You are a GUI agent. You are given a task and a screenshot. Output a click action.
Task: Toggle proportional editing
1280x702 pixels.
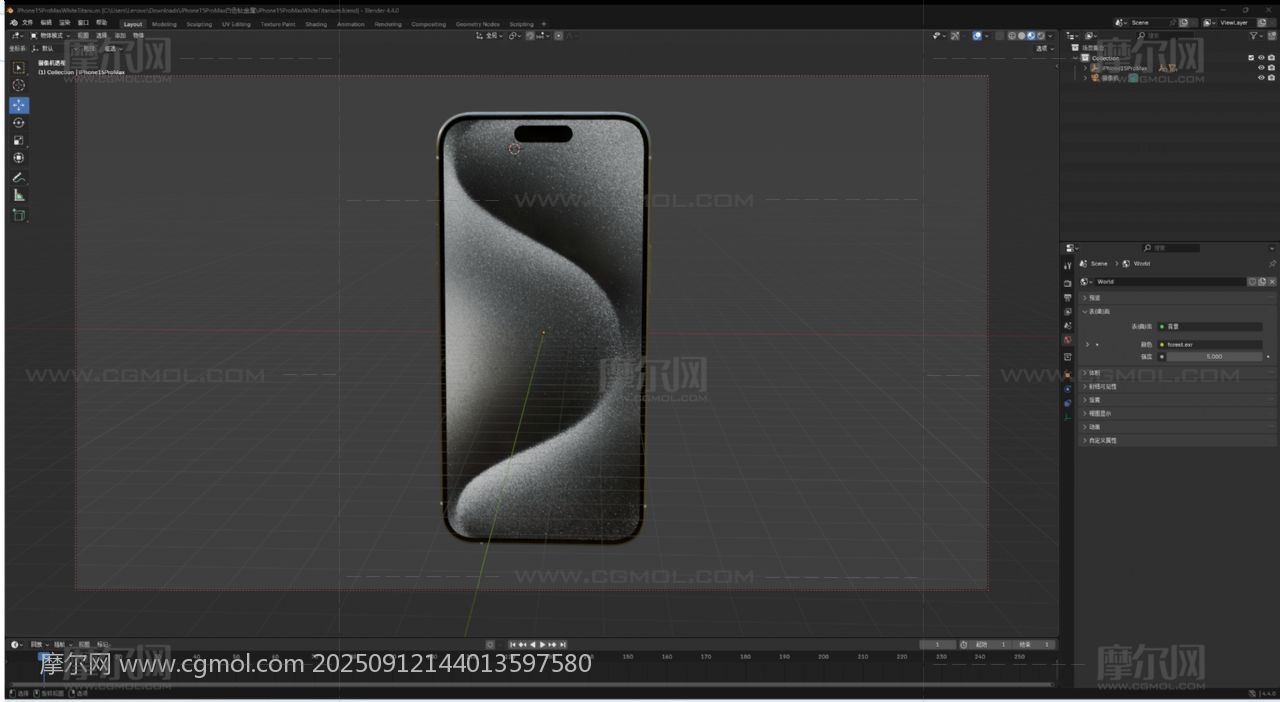(558, 35)
